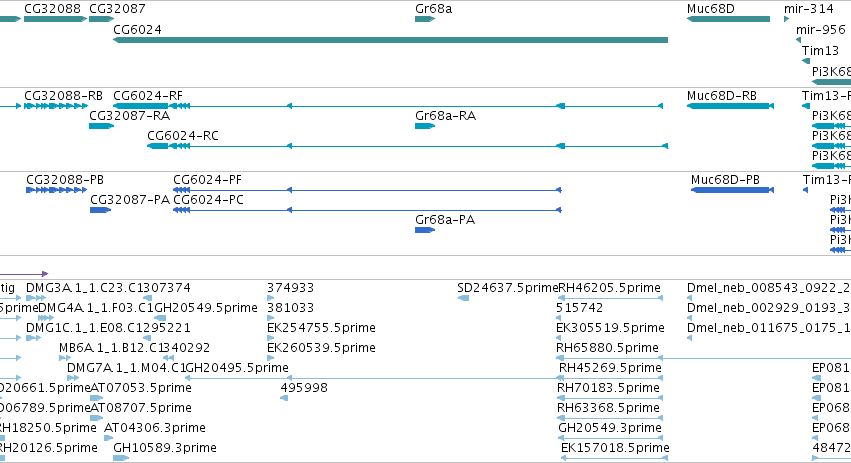The image size is (851, 463).
Task: Click the mir-956 arrow marker
Action: [798, 40]
